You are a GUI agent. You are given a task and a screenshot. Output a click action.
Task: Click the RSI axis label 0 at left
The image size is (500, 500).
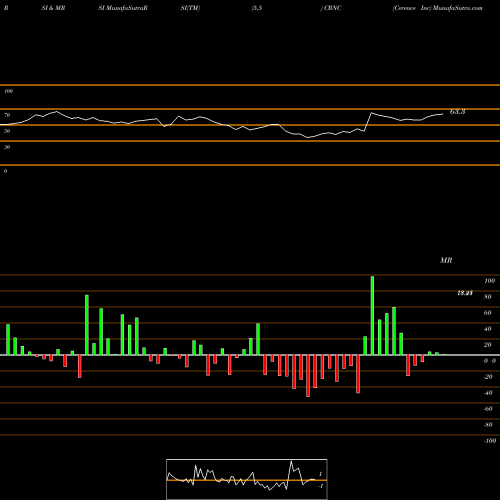(x=5, y=171)
